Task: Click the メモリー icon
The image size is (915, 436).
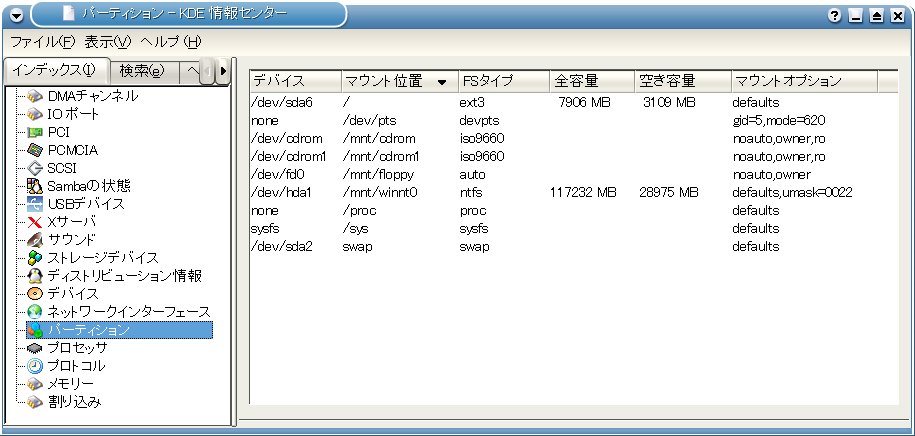Action: coord(35,384)
